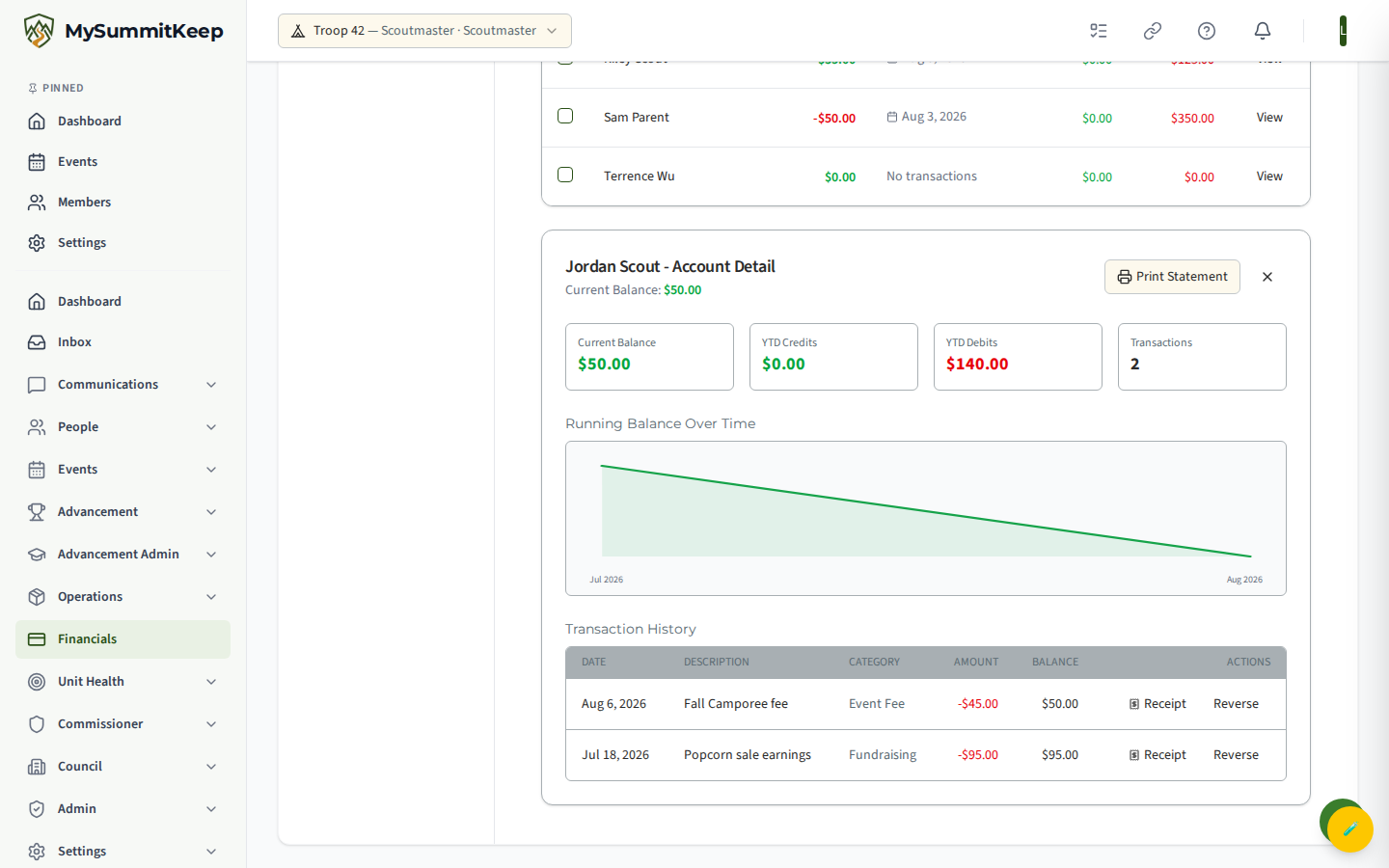This screenshot has height=868, width=1389.
Task: Open Receipt for Fall Camporee fee
Action: (1157, 704)
